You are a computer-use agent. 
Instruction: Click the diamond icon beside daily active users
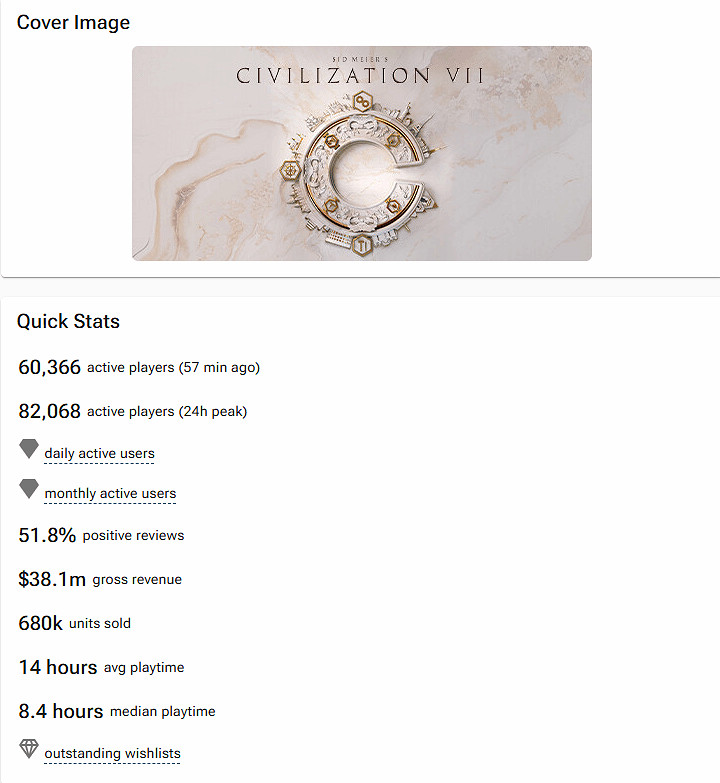[29, 450]
